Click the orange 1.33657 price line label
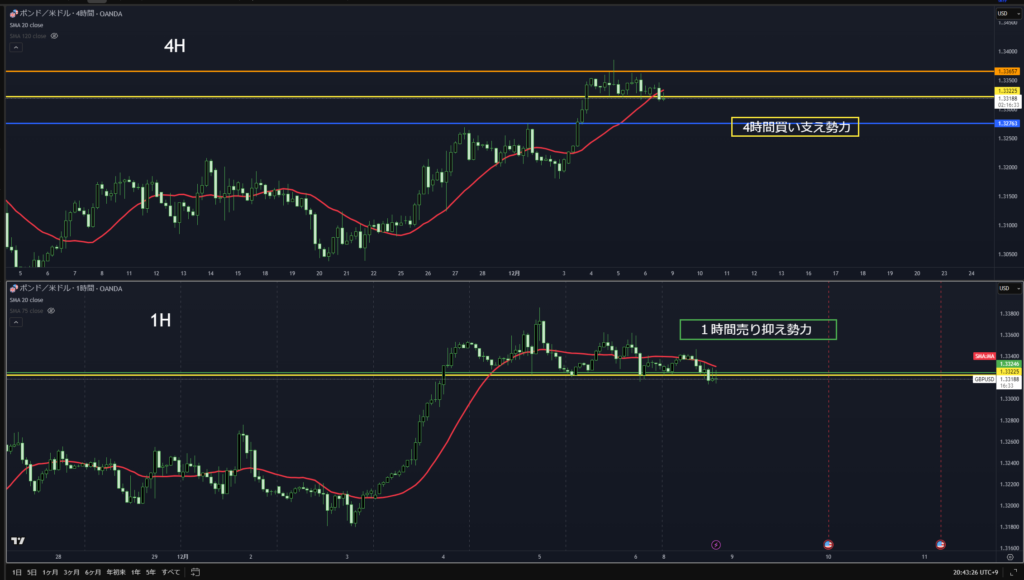The image size is (1024, 580). click(x=1006, y=71)
